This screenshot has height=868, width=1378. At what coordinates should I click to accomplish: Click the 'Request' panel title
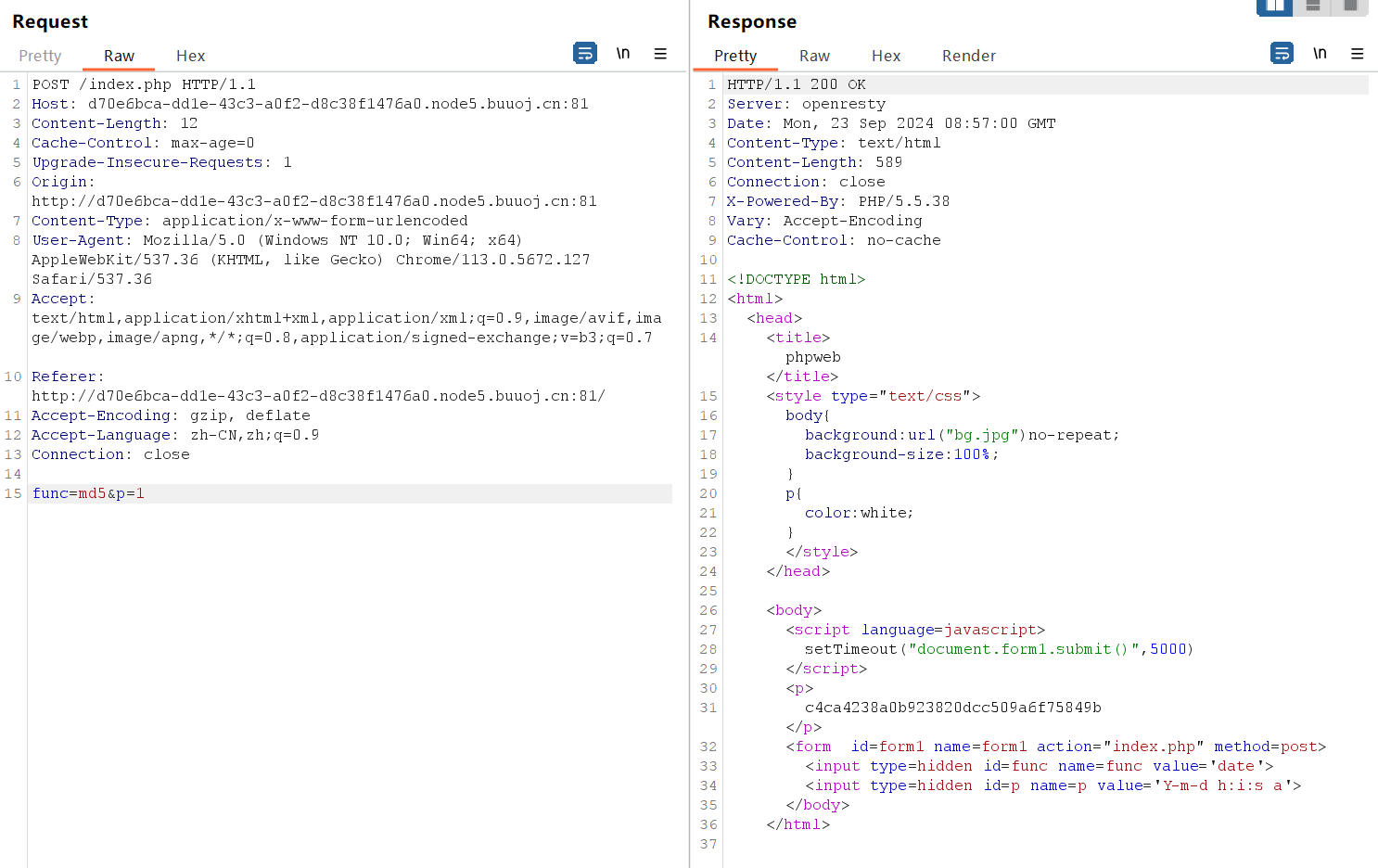tap(50, 21)
